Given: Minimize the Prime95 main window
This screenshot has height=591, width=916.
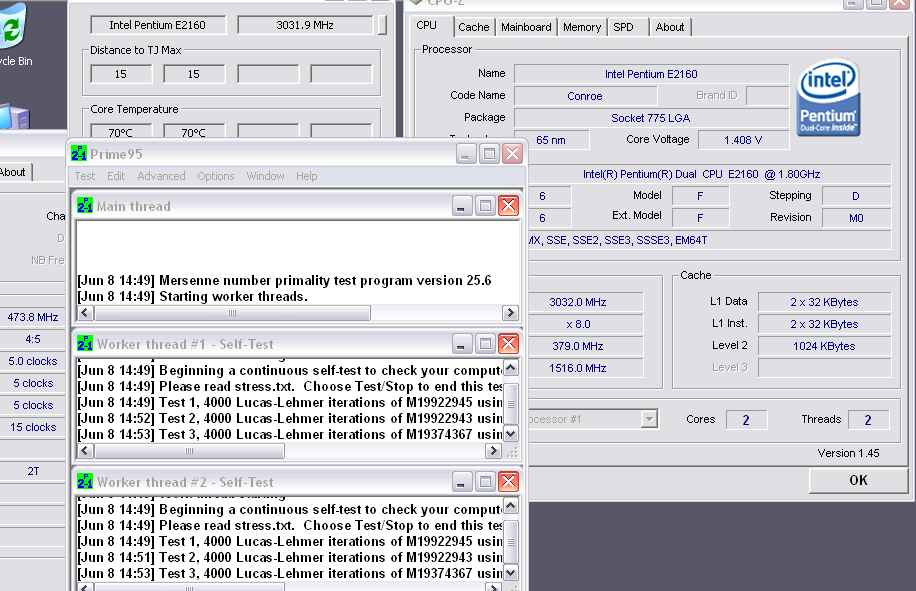Looking at the screenshot, I should click(466, 154).
